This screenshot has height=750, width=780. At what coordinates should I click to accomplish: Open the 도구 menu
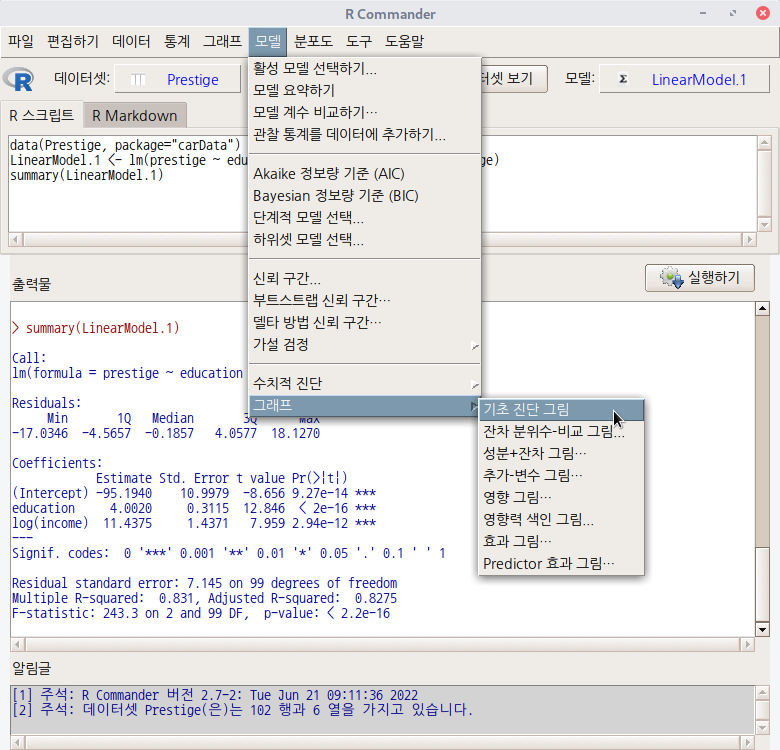point(359,41)
